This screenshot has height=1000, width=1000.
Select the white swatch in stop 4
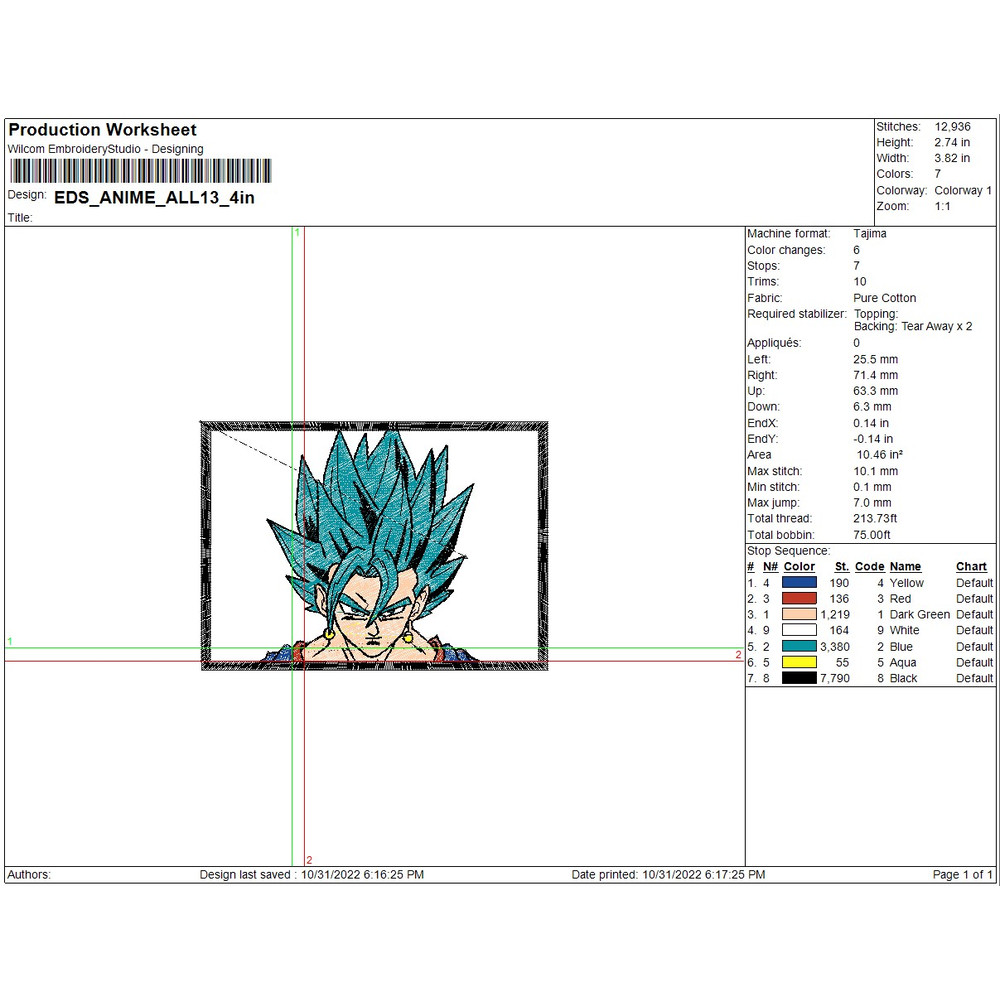(799, 630)
